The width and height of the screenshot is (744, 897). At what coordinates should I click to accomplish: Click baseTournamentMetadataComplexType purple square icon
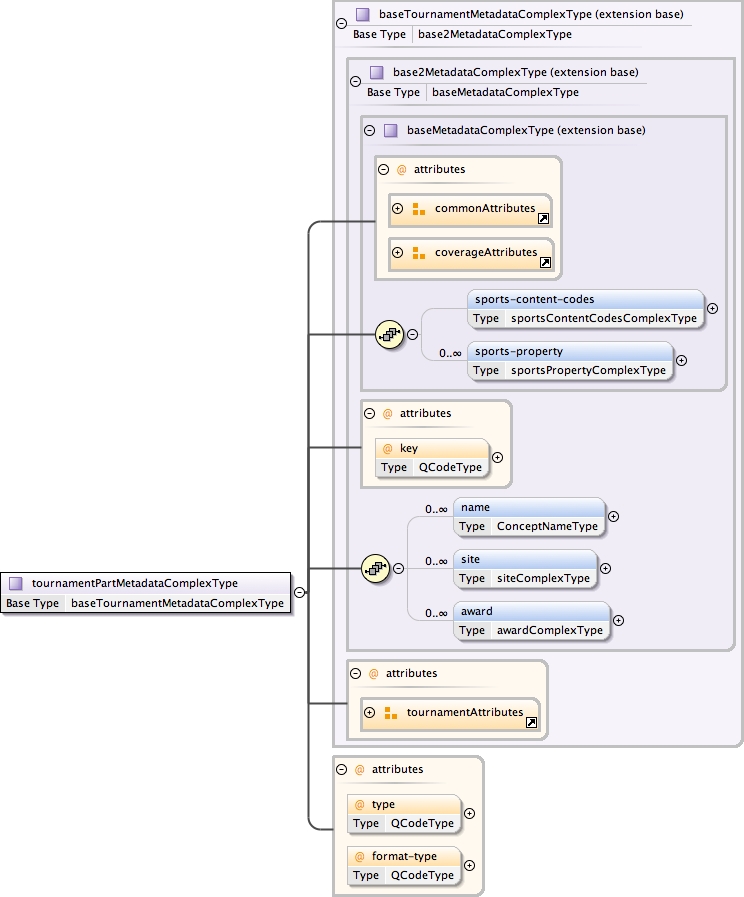(363, 15)
